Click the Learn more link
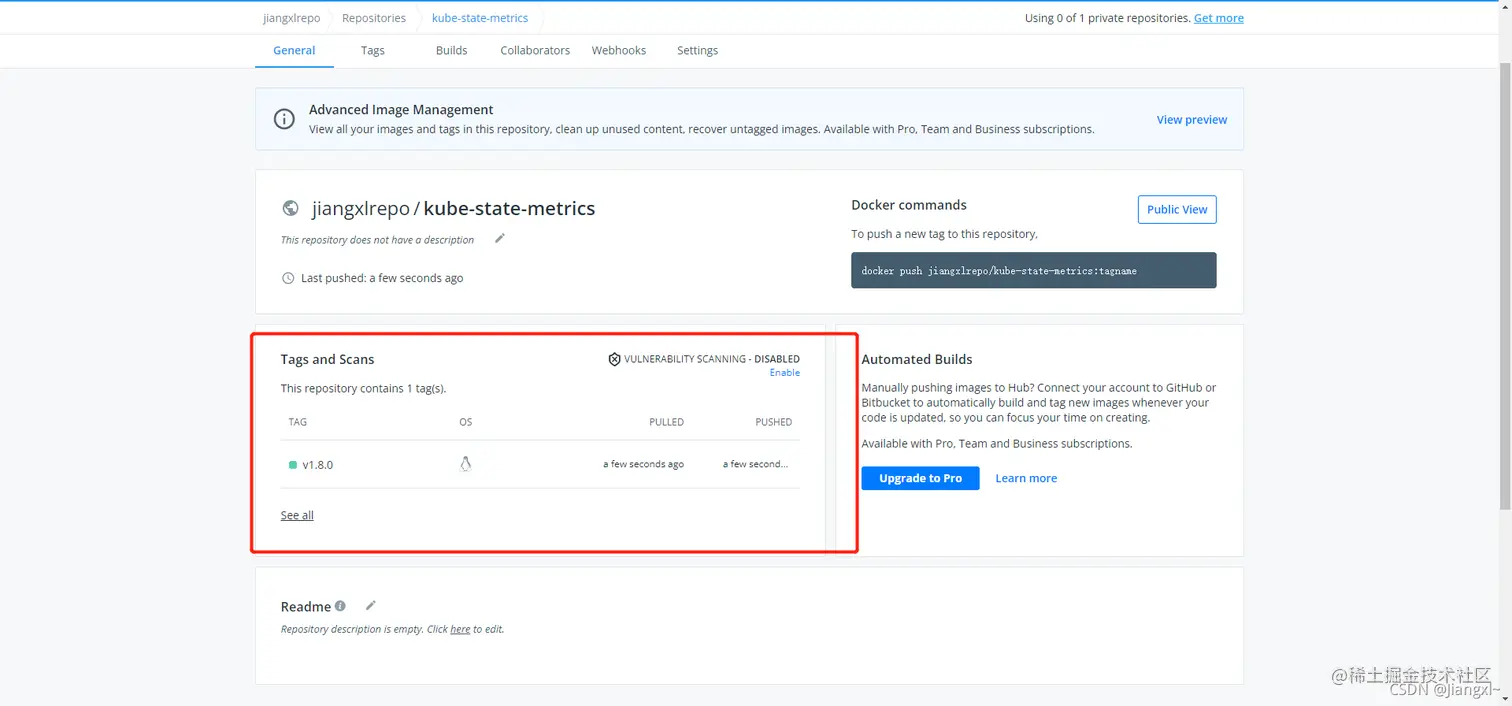This screenshot has height=706, width=1512. [1026, 478]
